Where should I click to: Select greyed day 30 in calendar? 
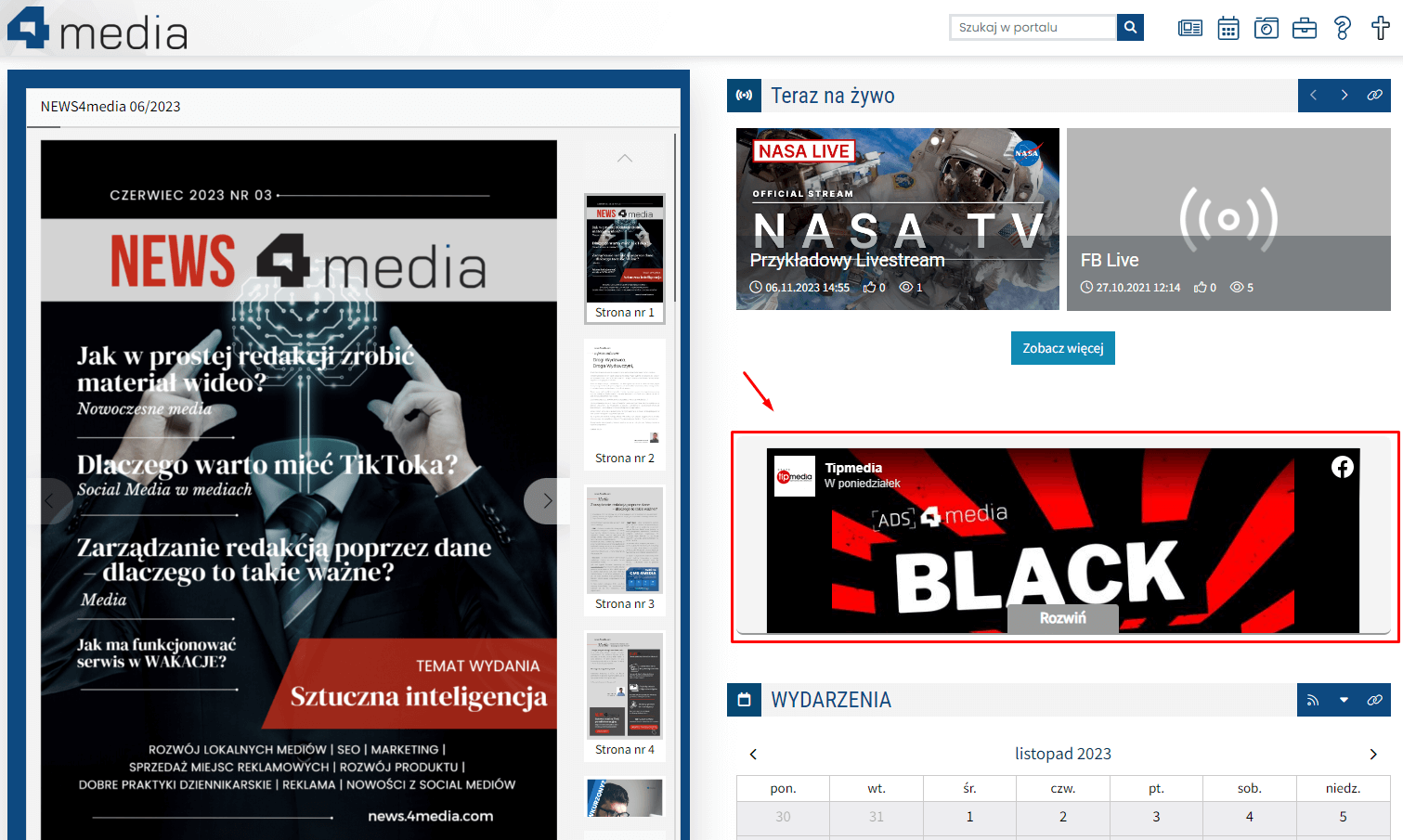pyautogui.click(x=783, y=817)
